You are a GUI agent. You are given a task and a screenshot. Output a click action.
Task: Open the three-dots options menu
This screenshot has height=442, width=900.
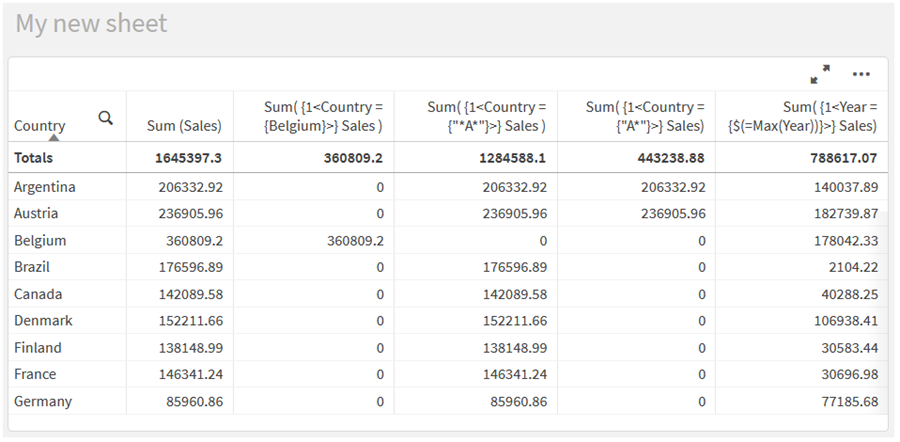(861, 74)
